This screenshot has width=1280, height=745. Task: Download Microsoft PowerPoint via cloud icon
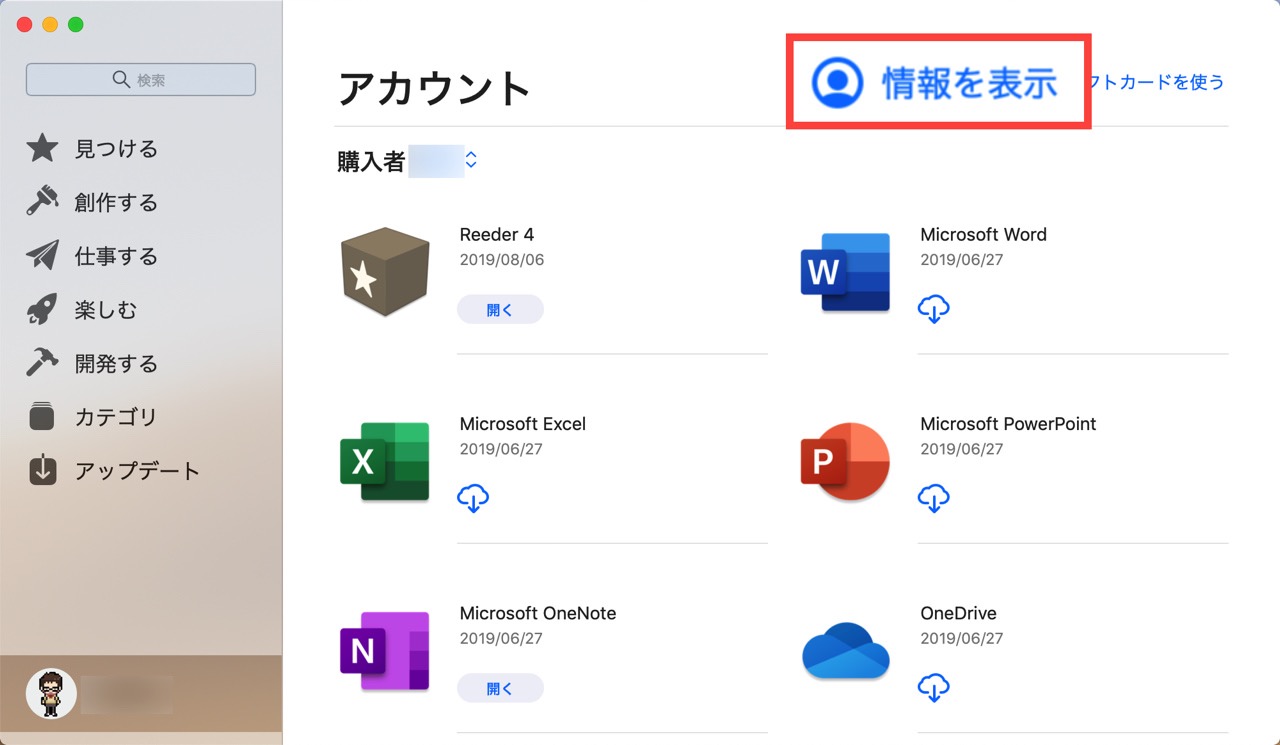coord(933,498)
